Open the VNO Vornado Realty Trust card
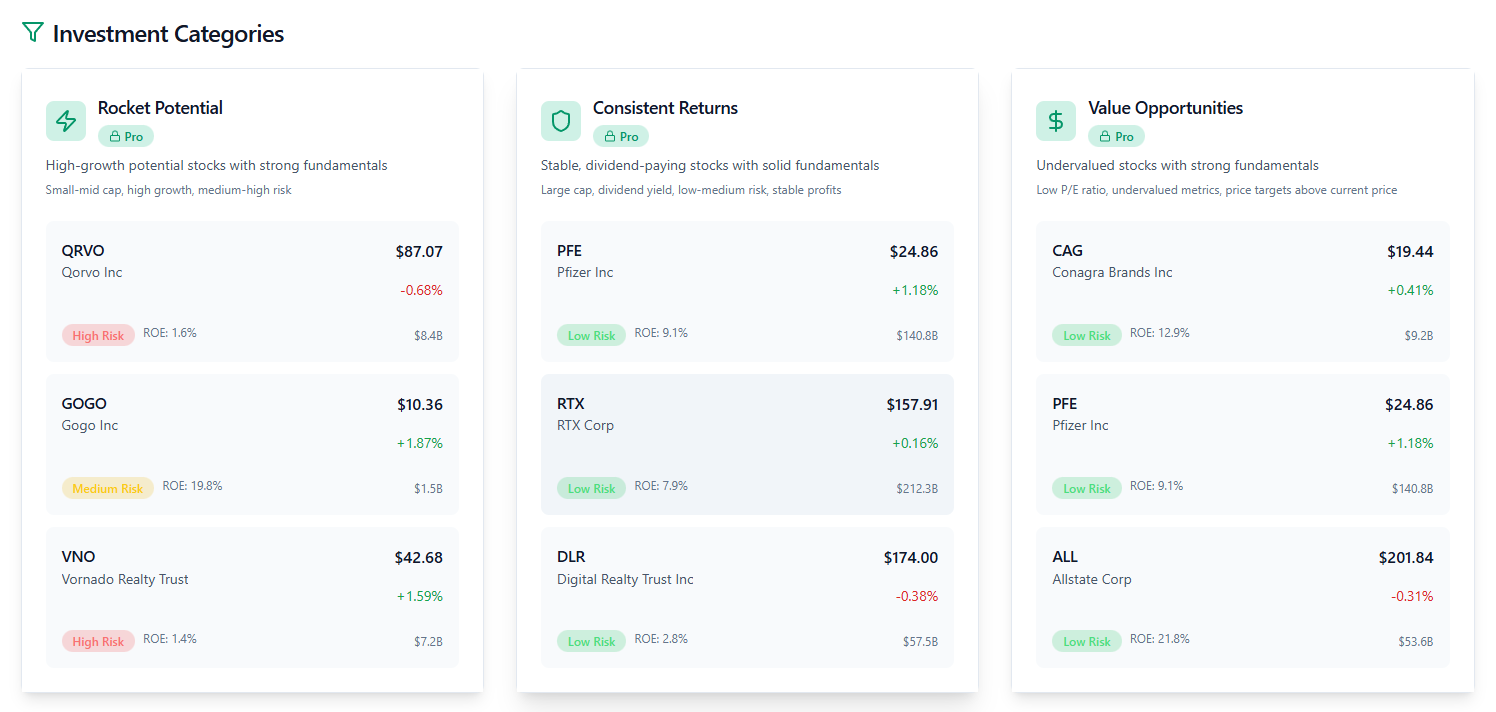 click(x=252, y=597)
